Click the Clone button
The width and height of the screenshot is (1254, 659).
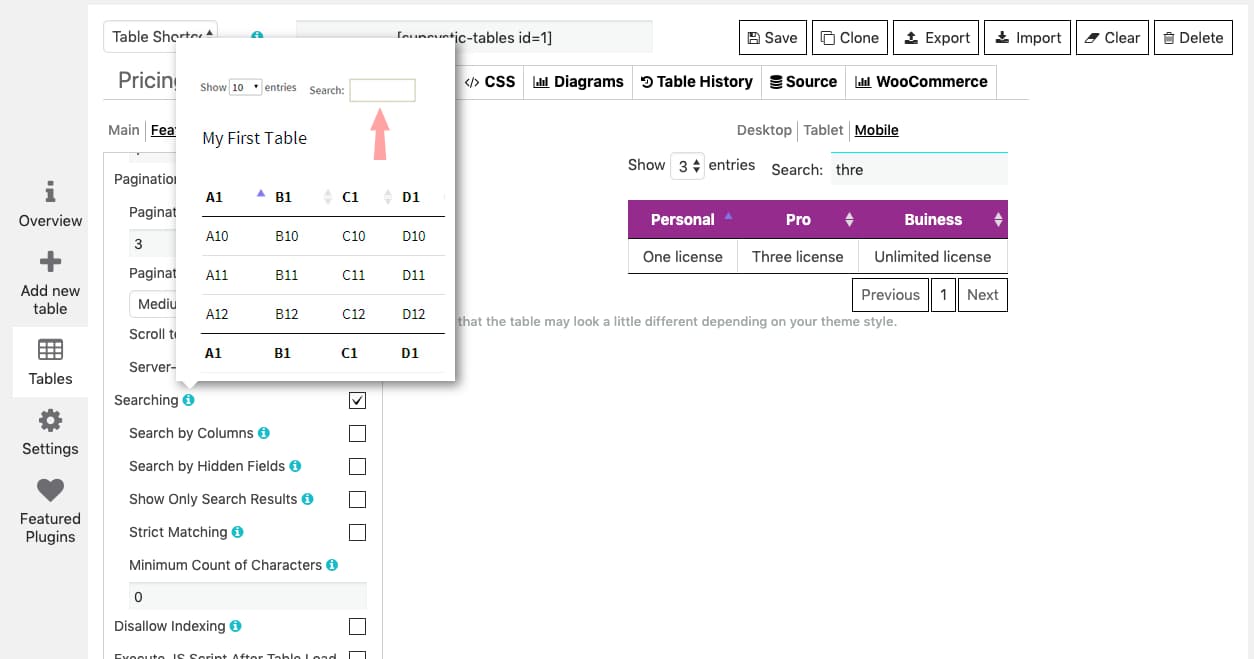point(849,37)
